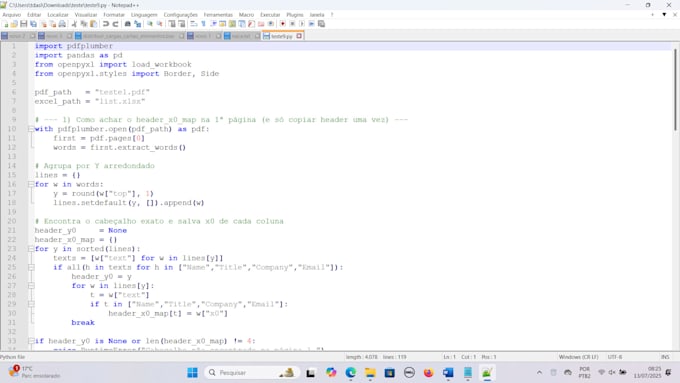
Task: Collapse the 'for w in words' fold at line 16
Action: [31, 184]
